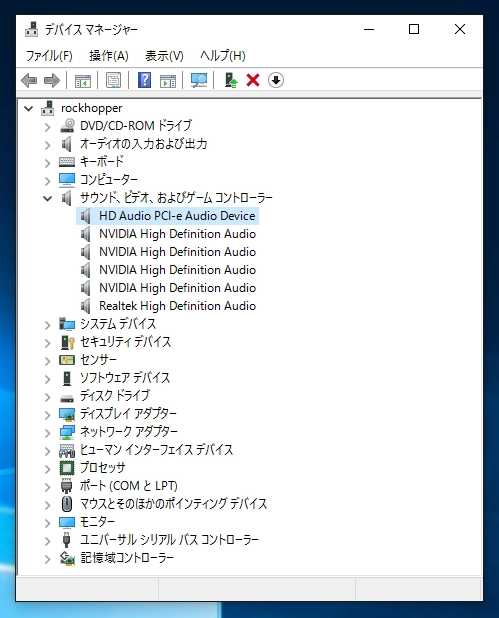Show or hide console tree icon

[x=83, y=80]
